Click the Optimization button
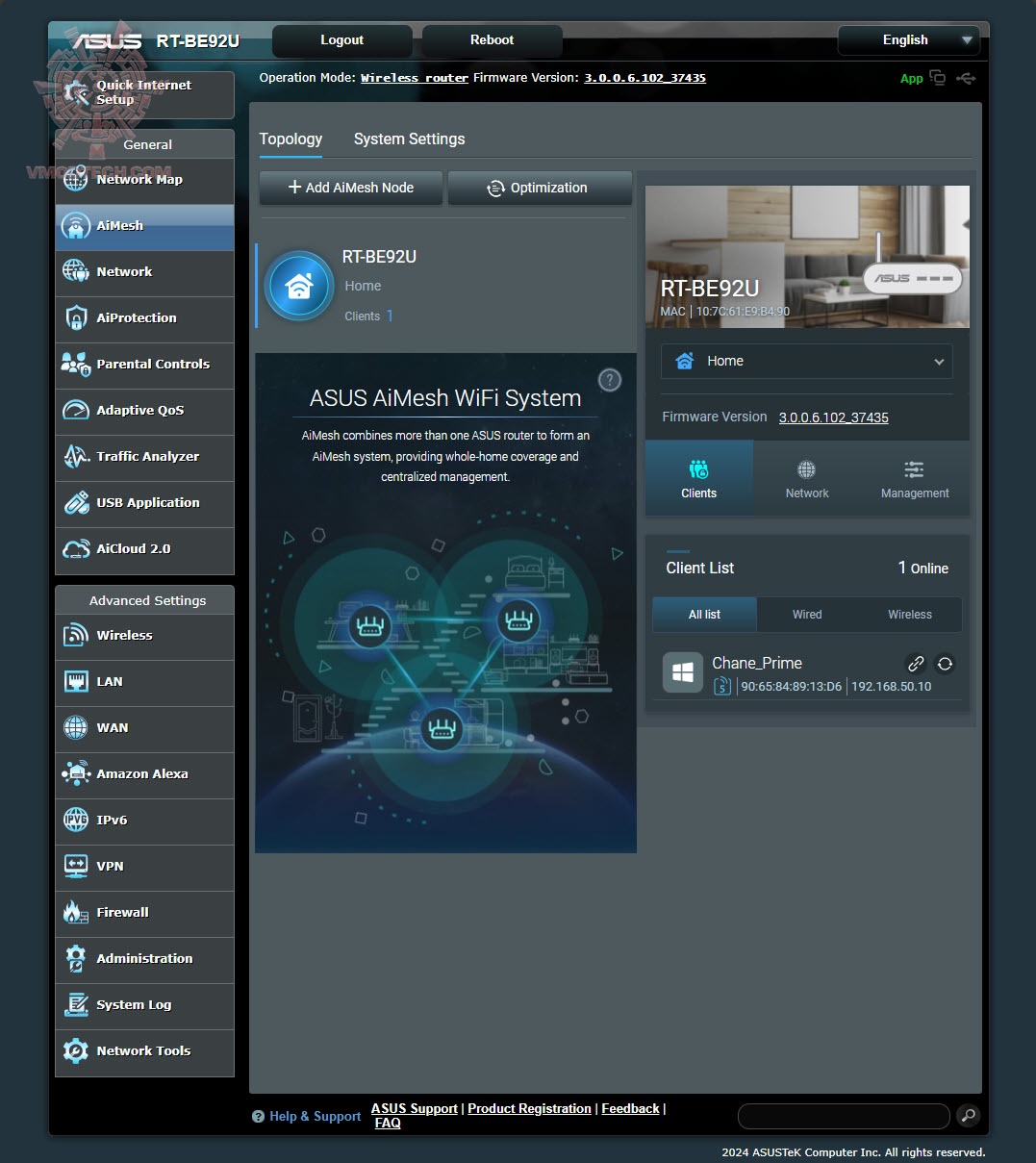This screenshot has width=1036, height=1163. [540, 188]
